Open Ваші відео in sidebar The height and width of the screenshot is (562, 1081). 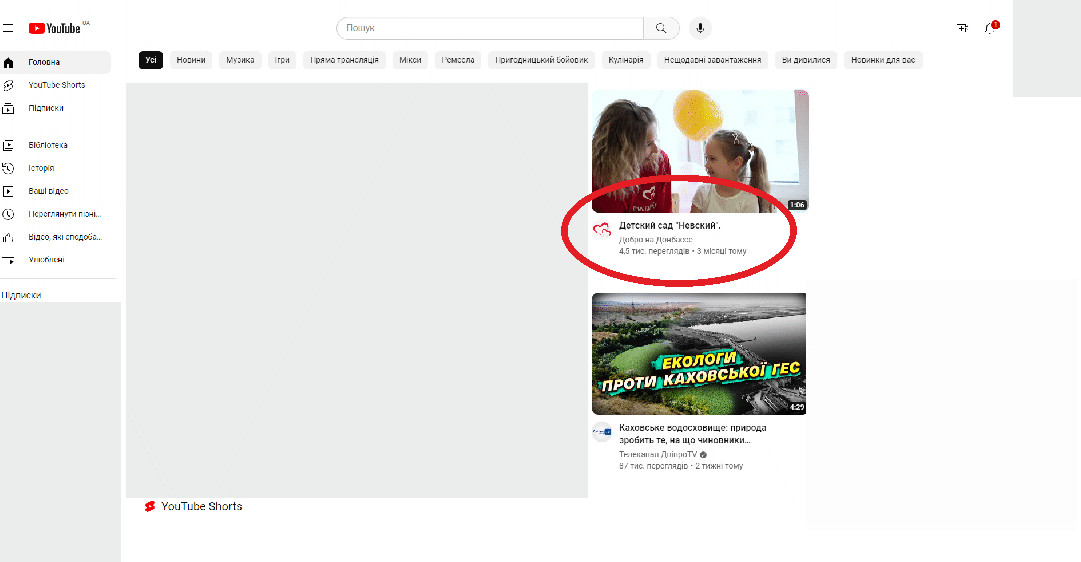click(x=55, y=191)
